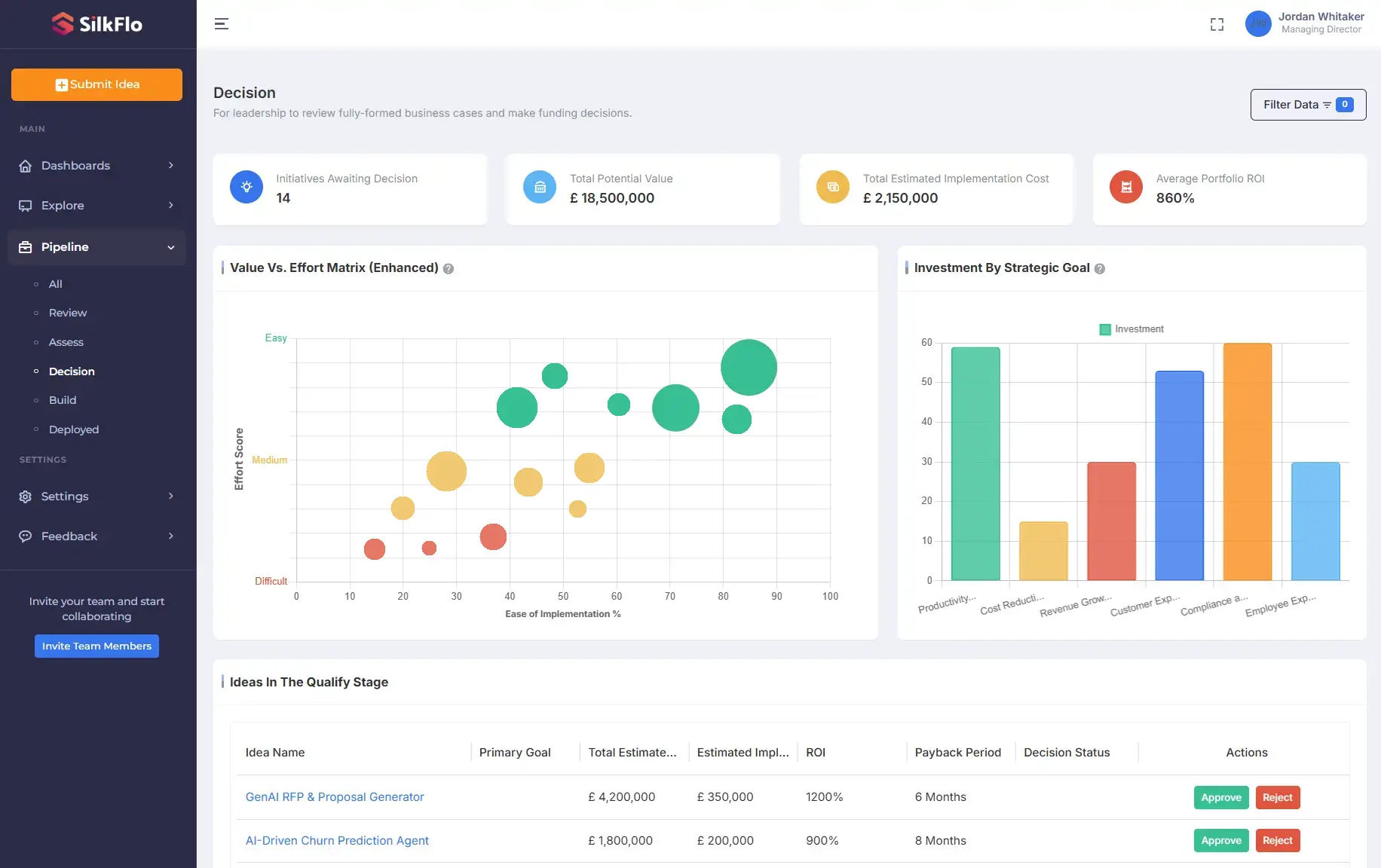Click the green Productivity bar

975,463
